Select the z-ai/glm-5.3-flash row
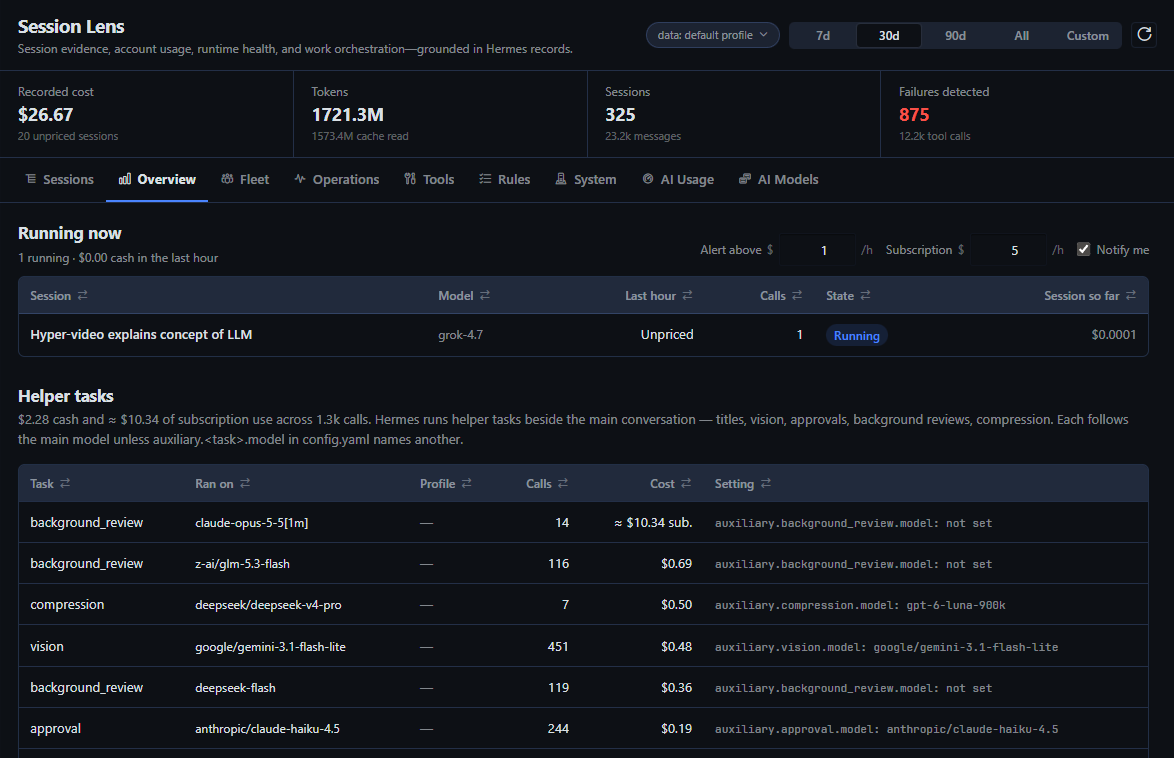Image resolution: width=1174 pixels, height=758 pixels. point(583,563)
